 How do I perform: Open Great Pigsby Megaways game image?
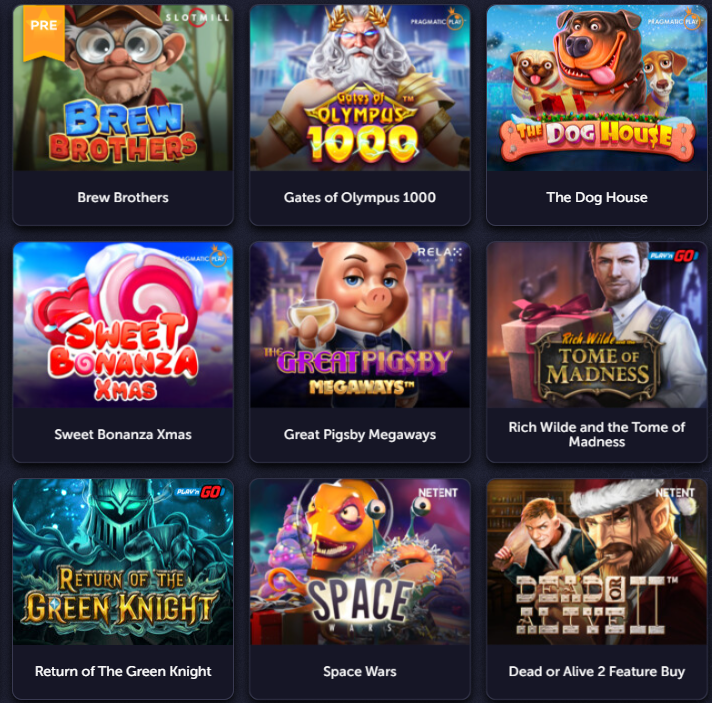click(360, 325)
